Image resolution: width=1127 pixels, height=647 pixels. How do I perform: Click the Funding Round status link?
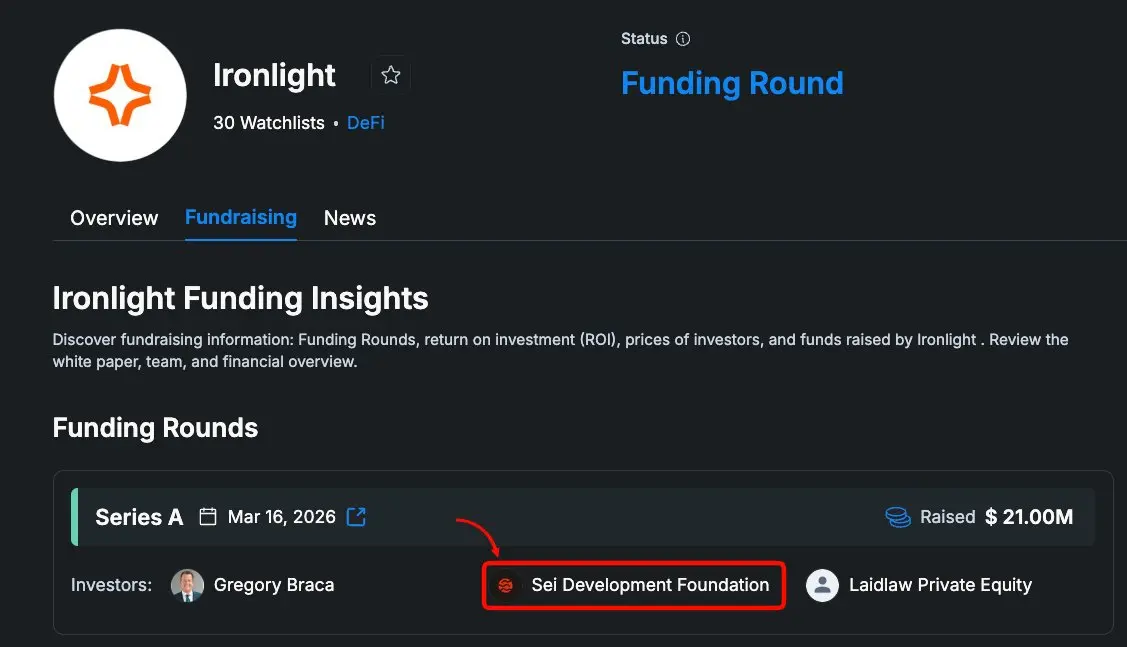click(x=732, y=83)
